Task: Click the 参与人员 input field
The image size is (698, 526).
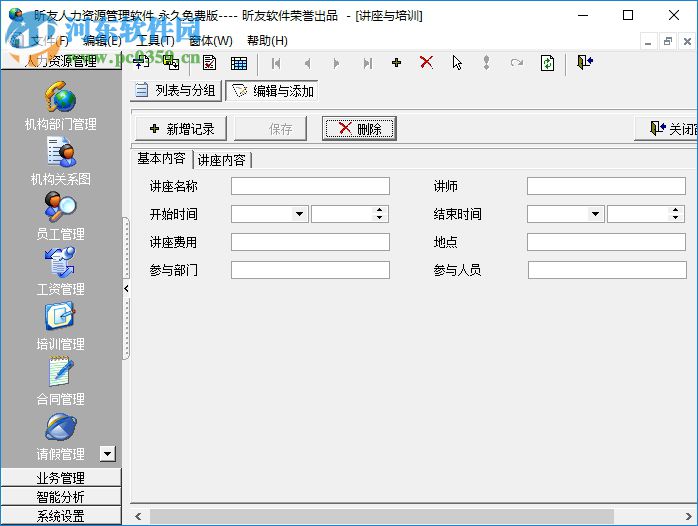Action: [x=607, y=270]
